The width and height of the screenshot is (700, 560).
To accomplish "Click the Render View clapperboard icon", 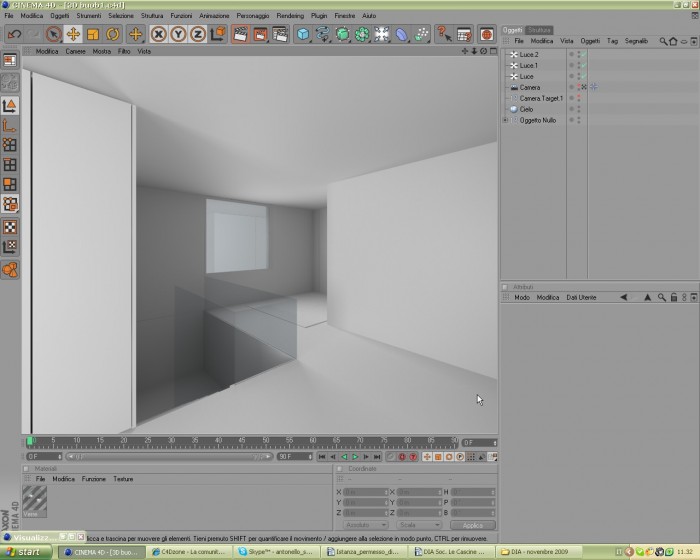I will pos(241,34).
